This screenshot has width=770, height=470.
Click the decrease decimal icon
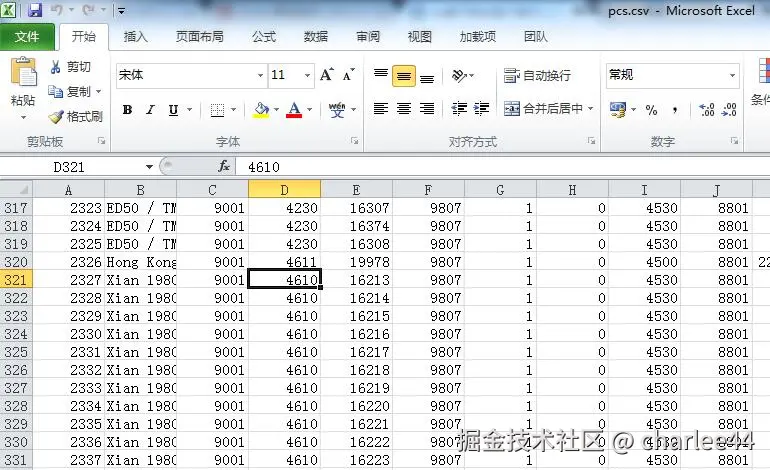point(729,110)
